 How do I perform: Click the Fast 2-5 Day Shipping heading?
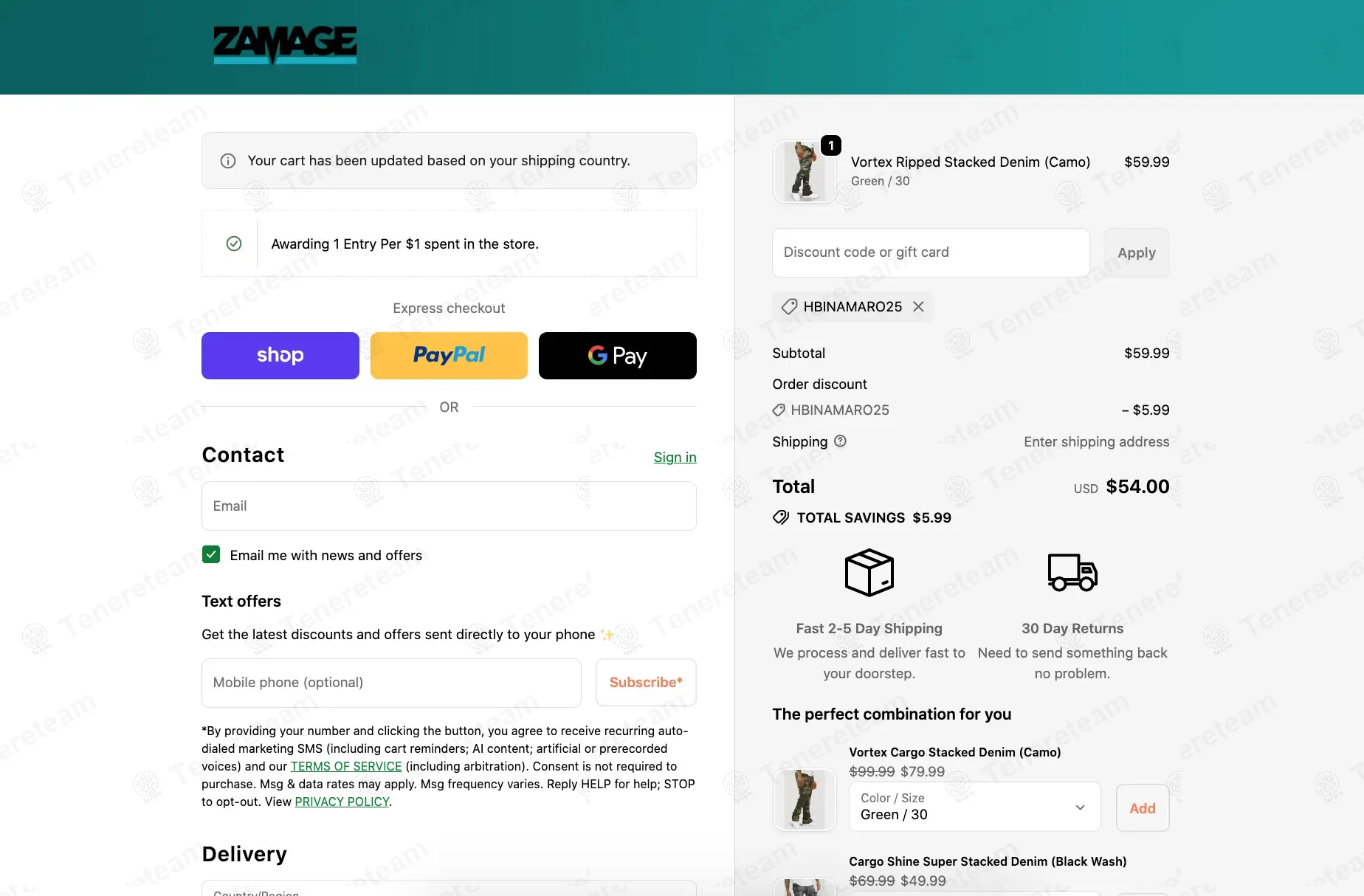click(869, 629)
